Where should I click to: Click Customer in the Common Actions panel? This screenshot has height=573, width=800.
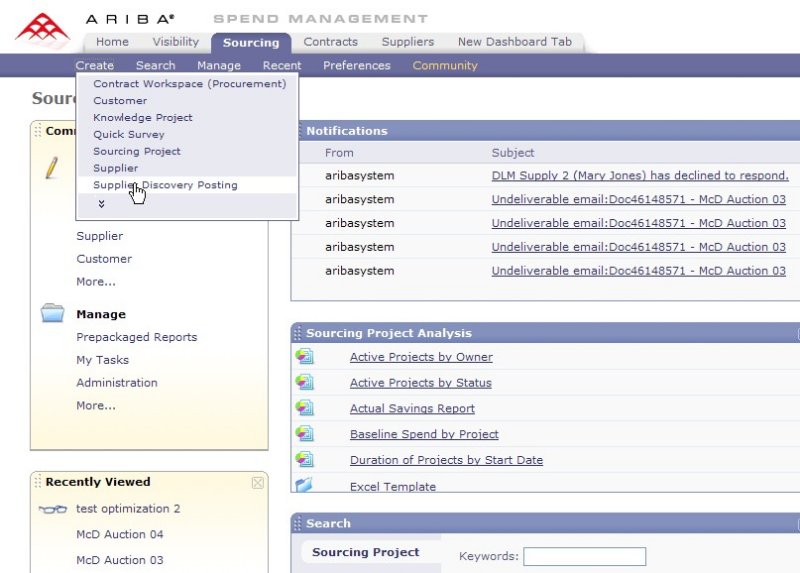104,259
